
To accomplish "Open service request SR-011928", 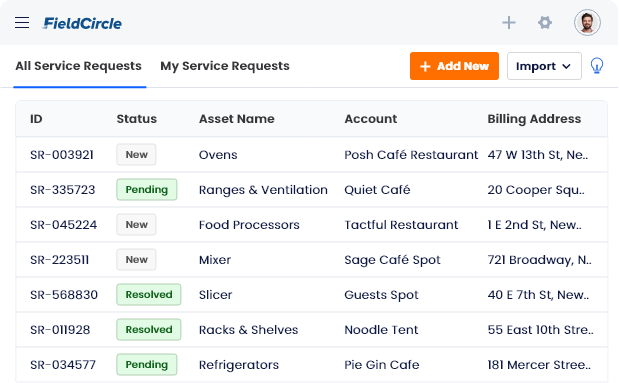I will coord(60,330).
